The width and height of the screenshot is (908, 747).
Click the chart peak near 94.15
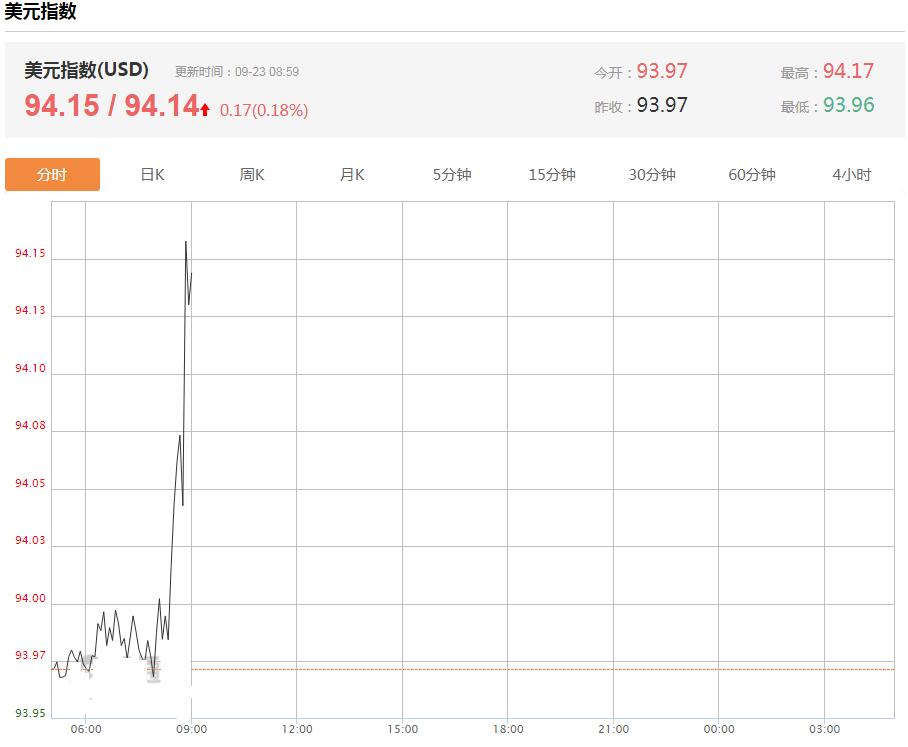tap(186, 242)
